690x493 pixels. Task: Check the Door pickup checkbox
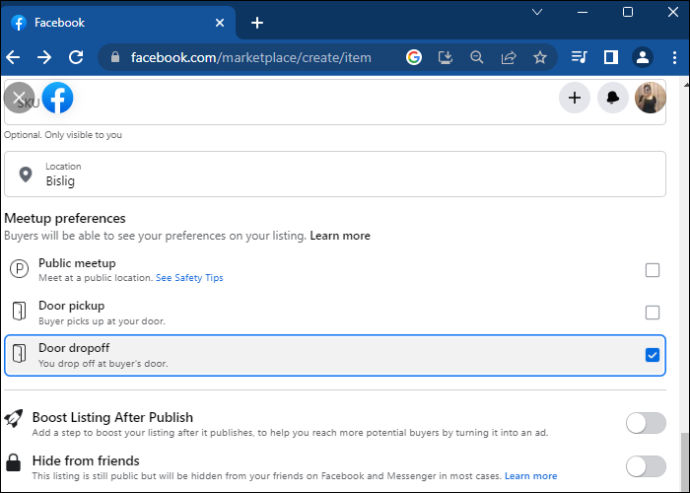[x=652, y=313]
